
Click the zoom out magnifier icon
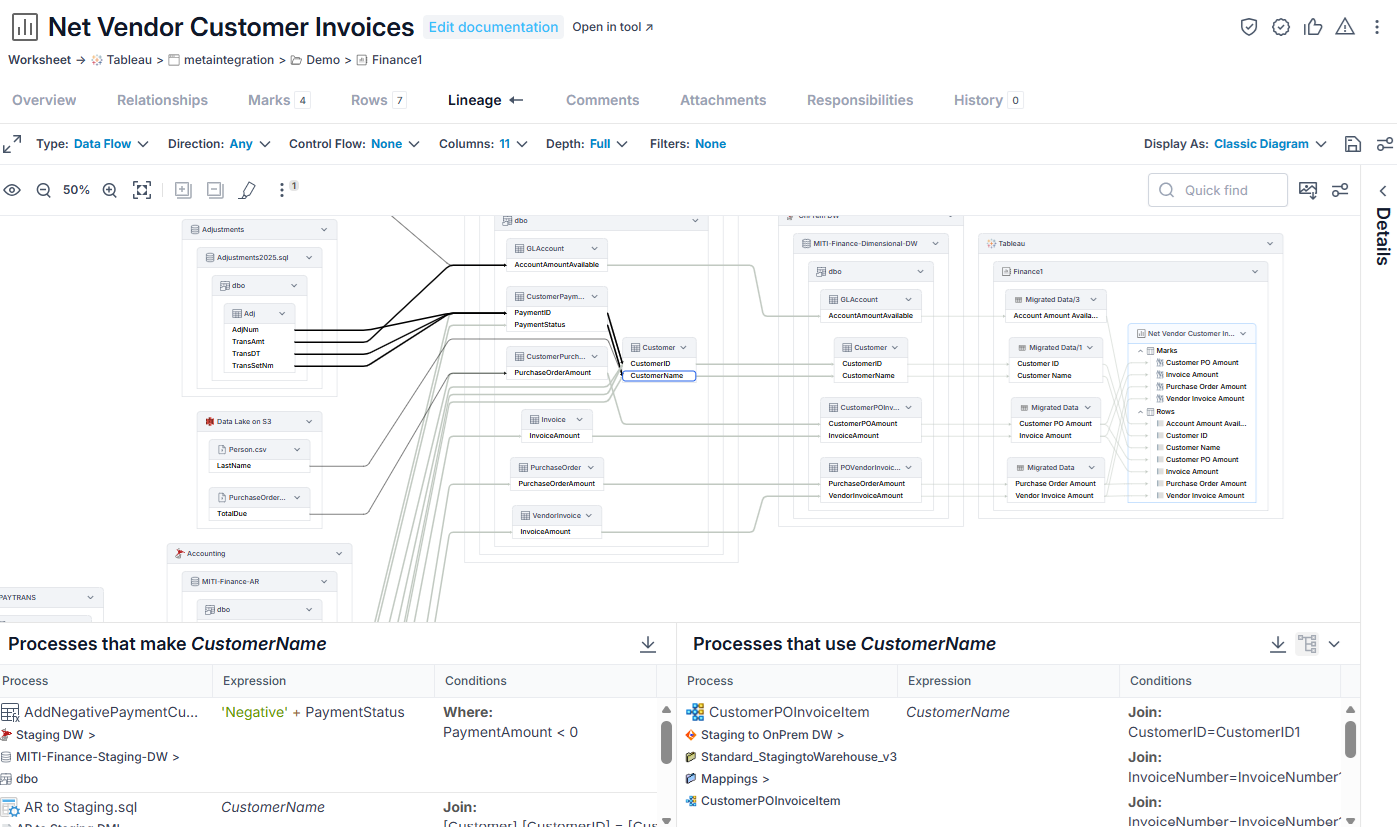43,190
